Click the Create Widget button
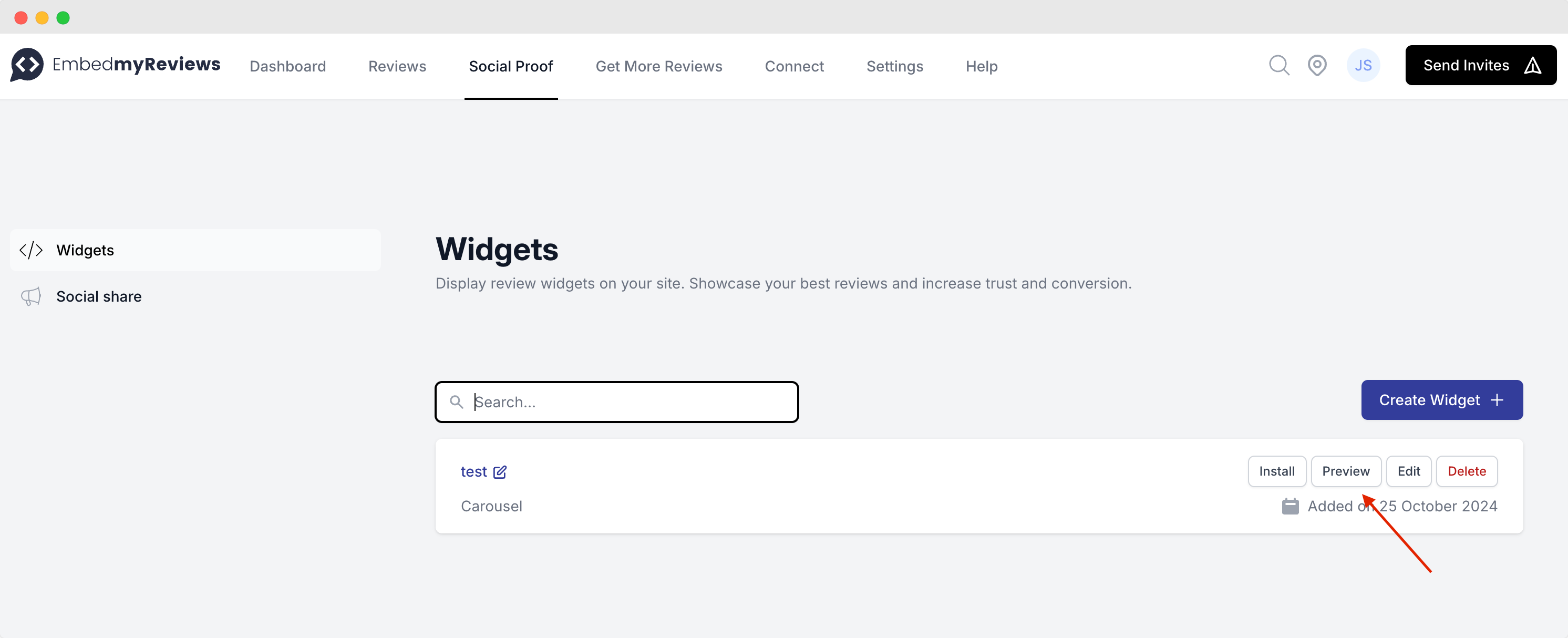 [1441, 400]
